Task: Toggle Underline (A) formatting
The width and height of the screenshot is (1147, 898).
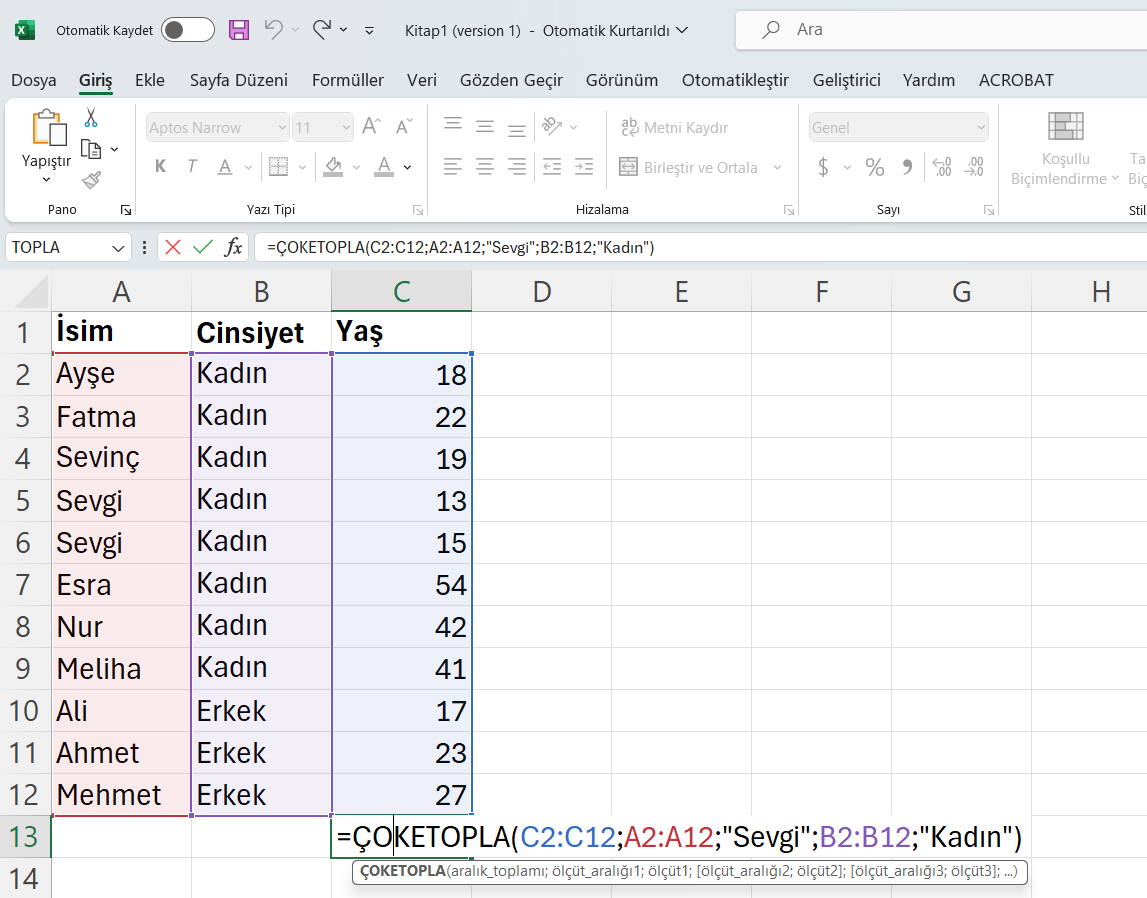Action: (x=225, y=167)
